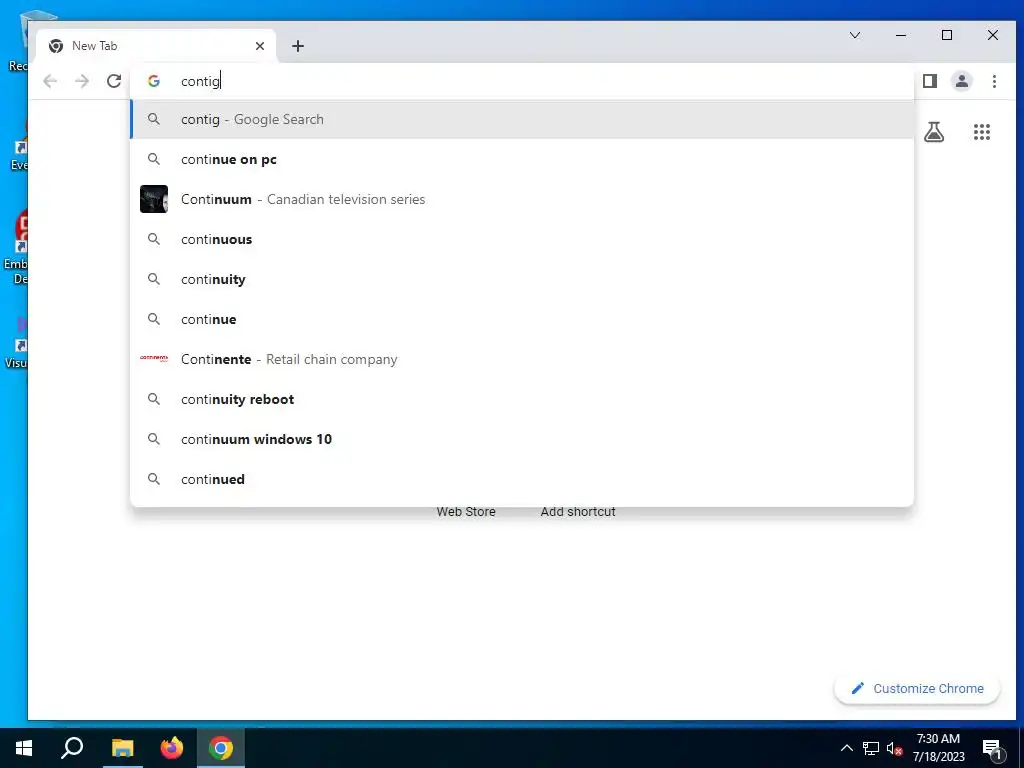Viewport: 1024px width, 768px height.
Task: Click the Continente logo thumbnail
Action: (154, 359)
